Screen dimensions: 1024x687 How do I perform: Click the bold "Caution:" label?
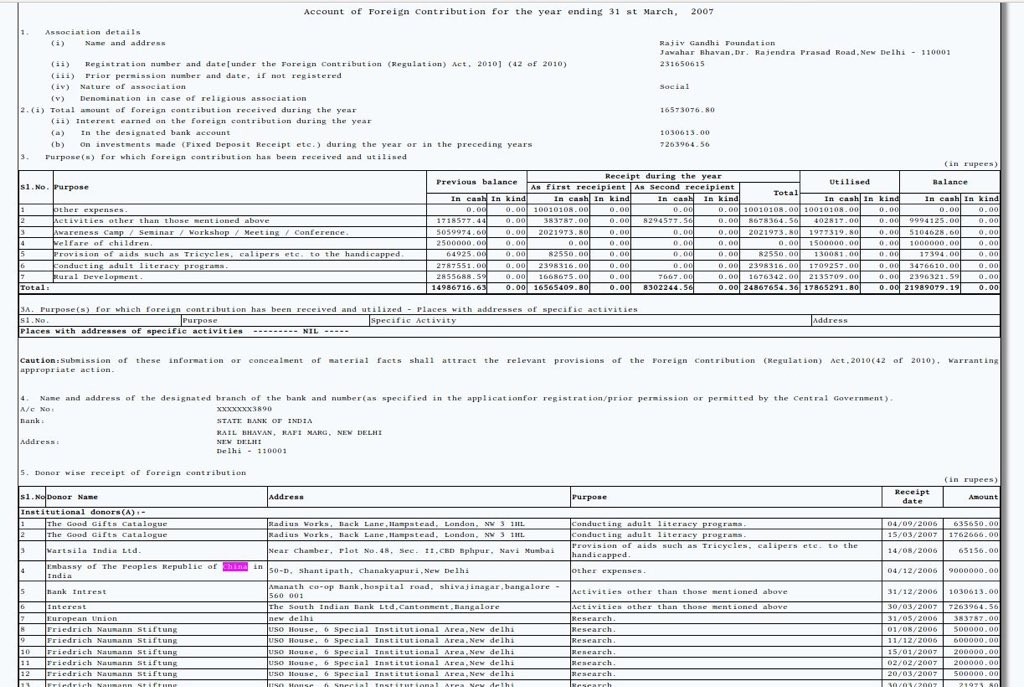tap(40, 360)
